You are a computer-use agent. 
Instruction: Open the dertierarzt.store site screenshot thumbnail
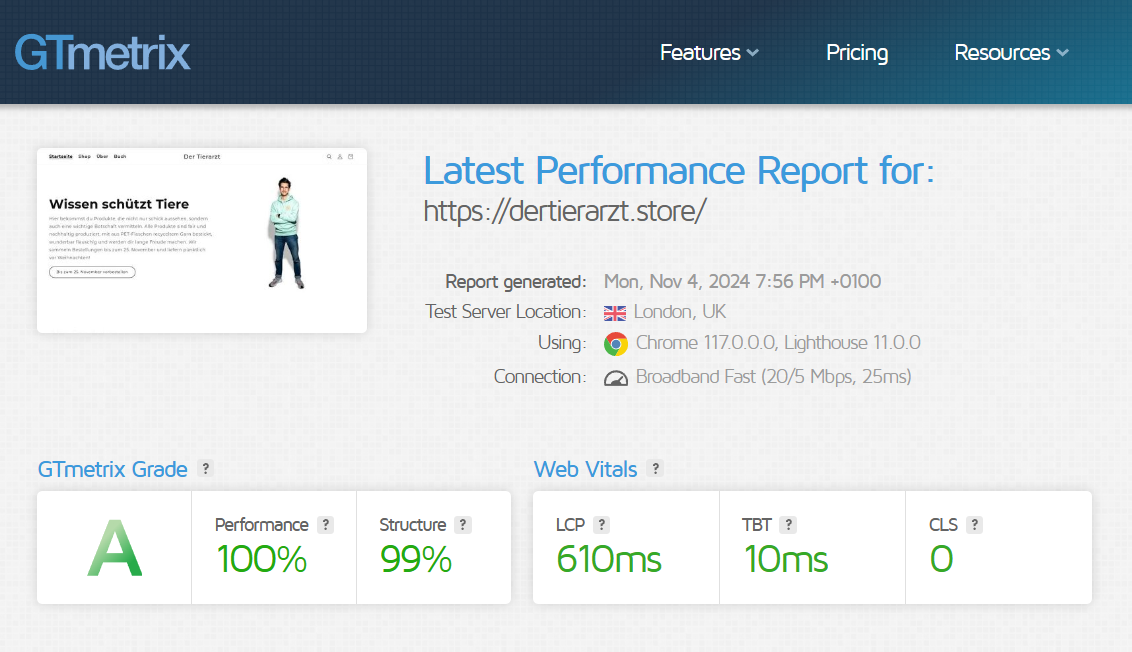pos(202,240)
